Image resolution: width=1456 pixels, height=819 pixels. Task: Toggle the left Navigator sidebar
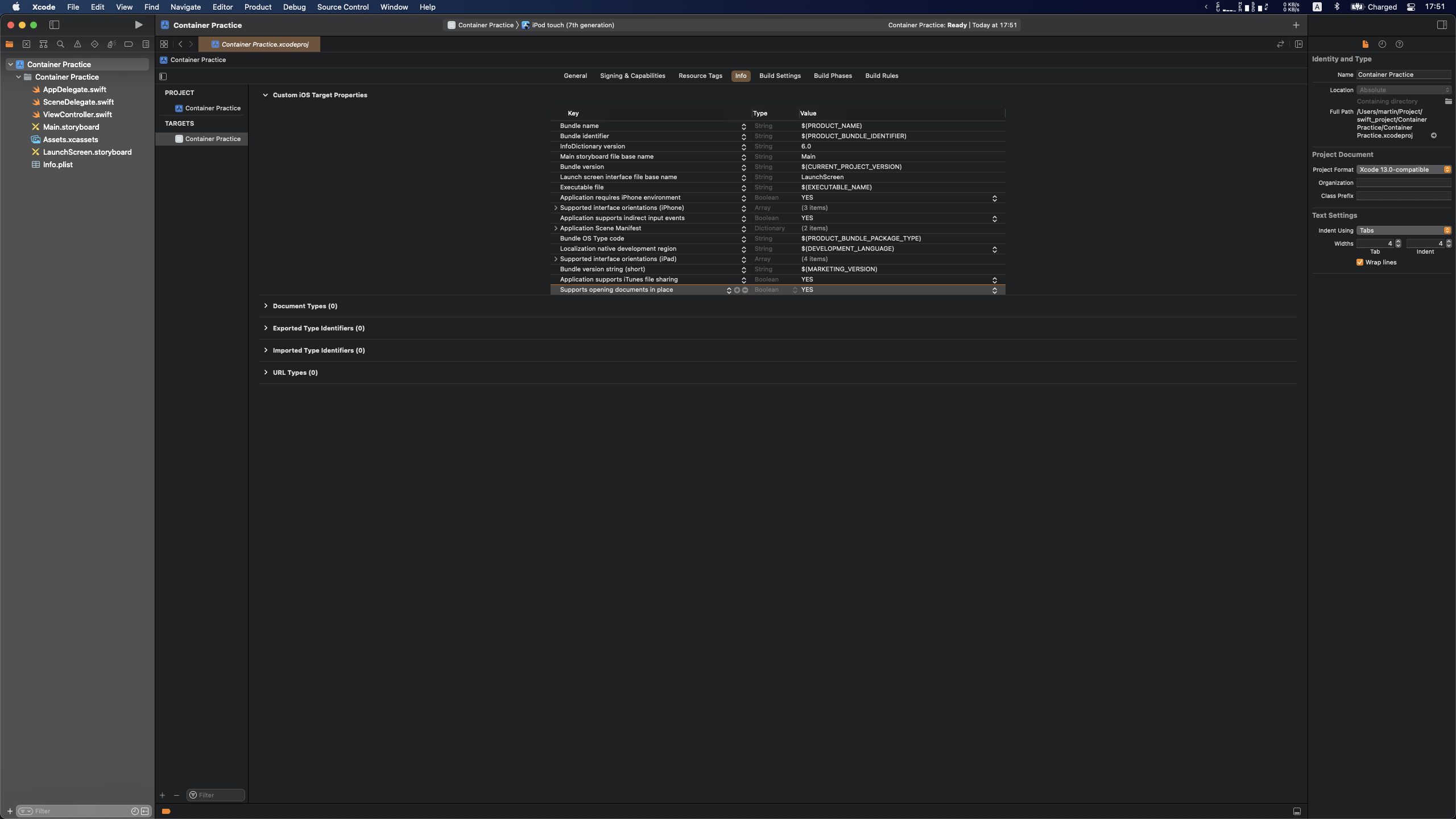(x=54, y=25)
